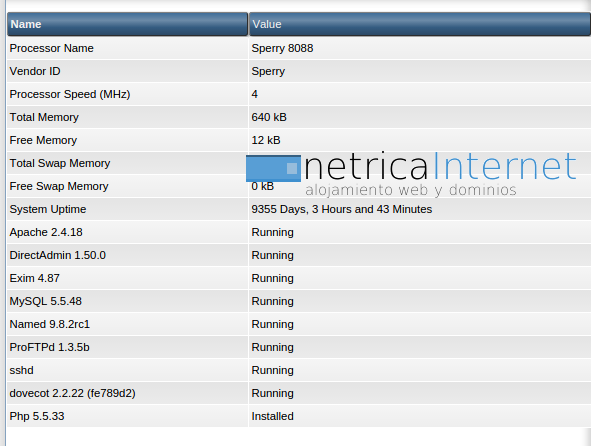Click the Named 9.8.2rc1 entry

49,324
